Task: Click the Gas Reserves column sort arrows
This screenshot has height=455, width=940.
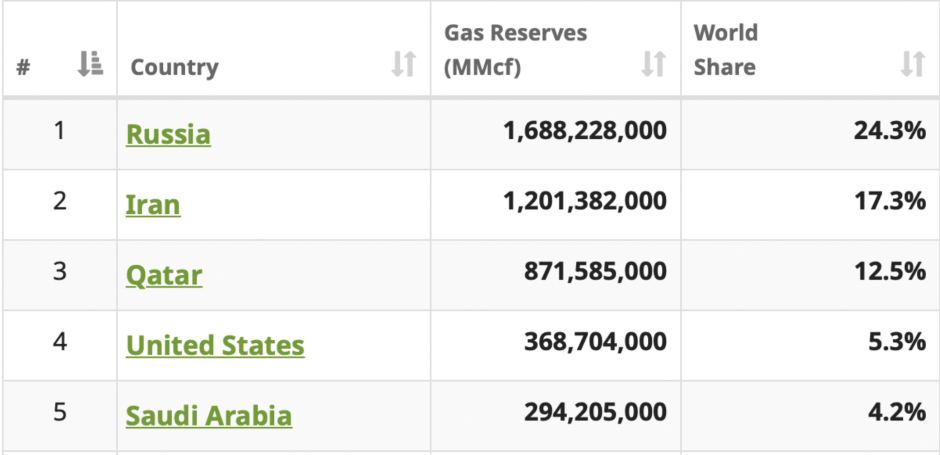Action: 653,66
